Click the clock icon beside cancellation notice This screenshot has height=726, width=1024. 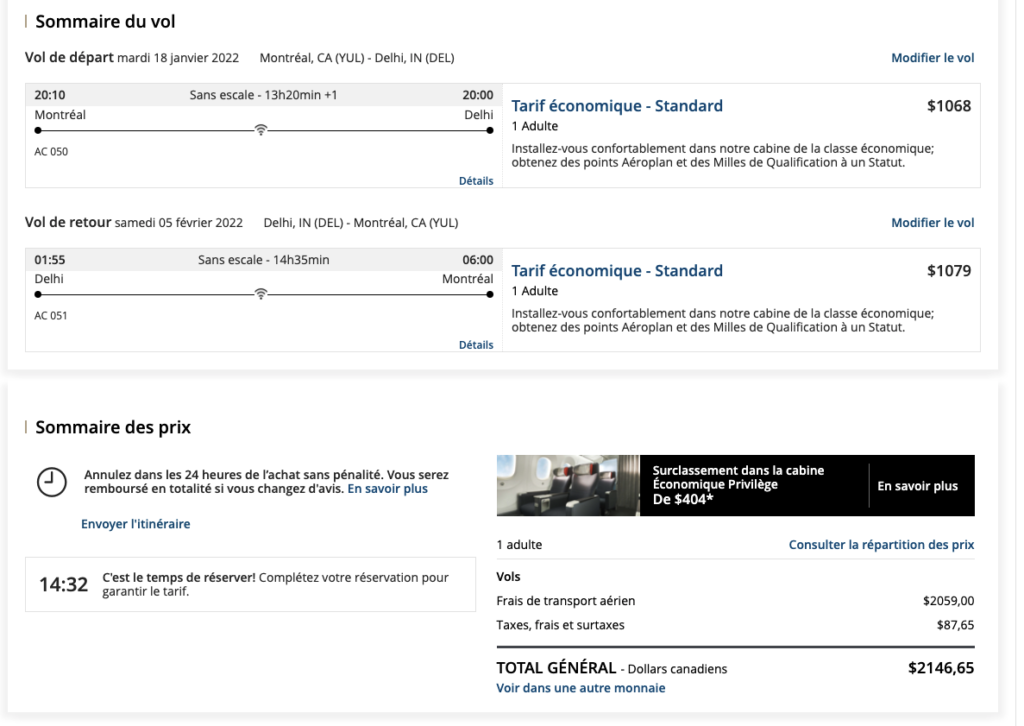click(51, 481)
